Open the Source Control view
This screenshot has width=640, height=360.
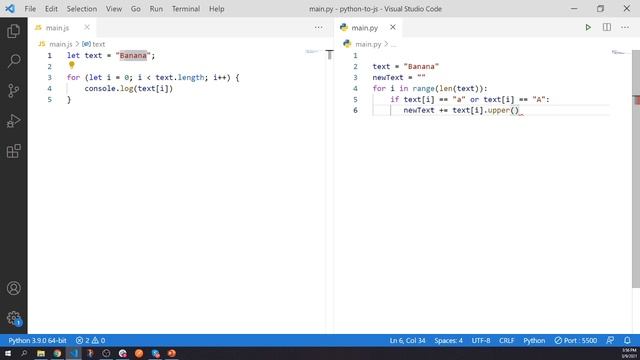tap(13, 91)
